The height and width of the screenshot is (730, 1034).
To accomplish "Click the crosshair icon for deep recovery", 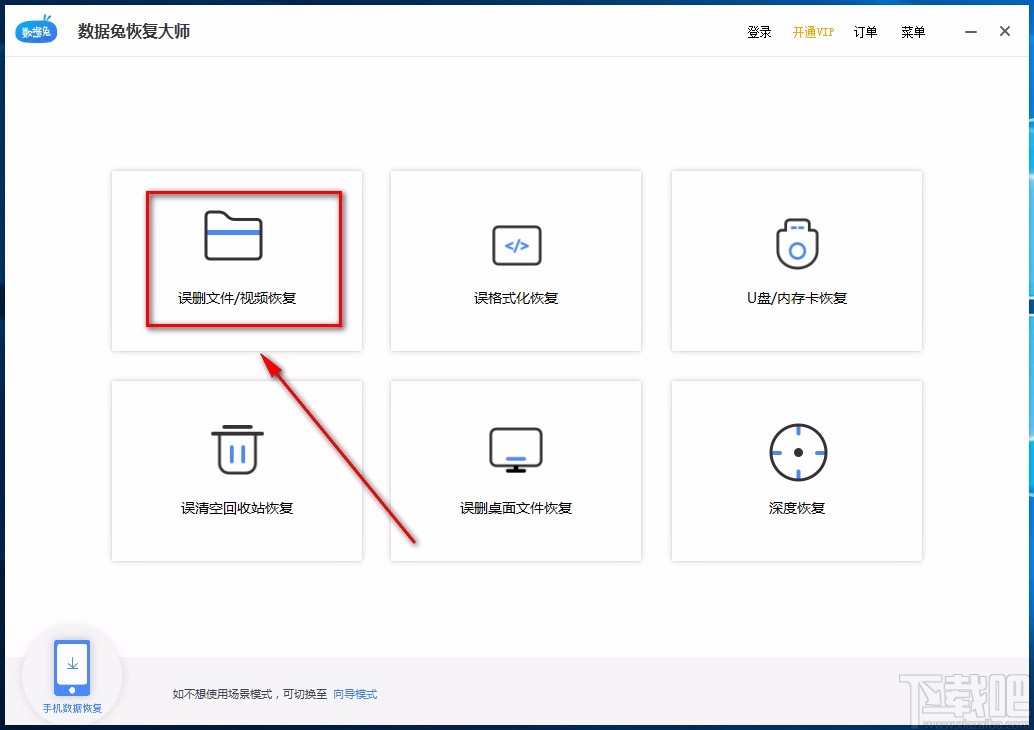I will click(798, 452).
